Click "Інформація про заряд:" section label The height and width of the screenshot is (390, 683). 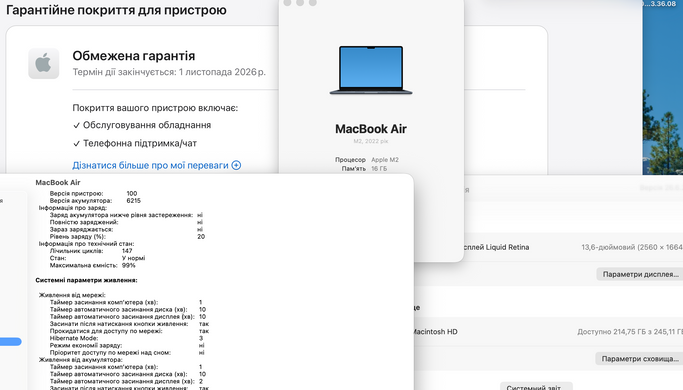(73, 208)
